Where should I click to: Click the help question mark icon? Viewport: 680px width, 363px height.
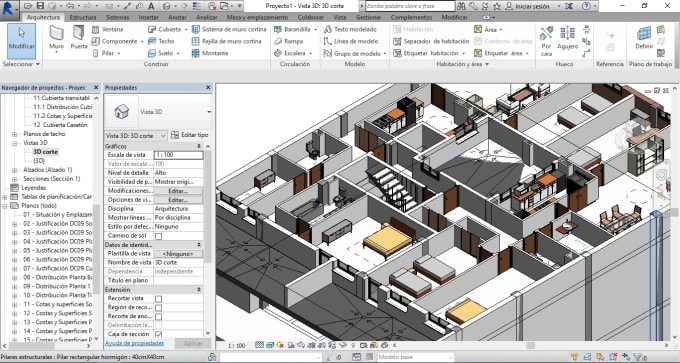[586, 6]
